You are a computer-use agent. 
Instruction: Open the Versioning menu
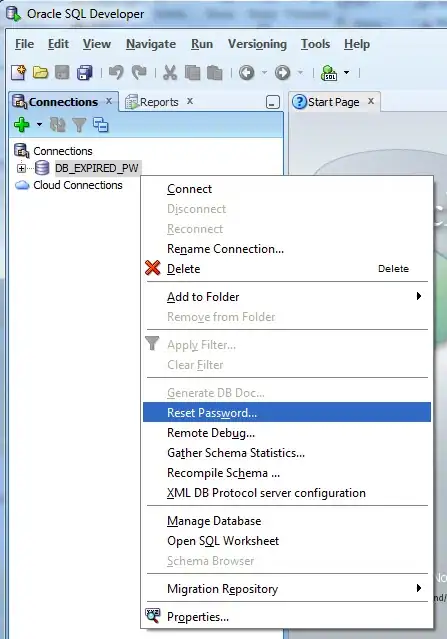257,44
